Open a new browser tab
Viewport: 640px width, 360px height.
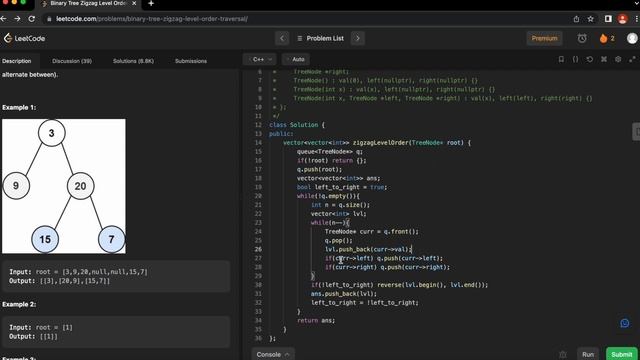pyautogui.click(x=151, y=4)
